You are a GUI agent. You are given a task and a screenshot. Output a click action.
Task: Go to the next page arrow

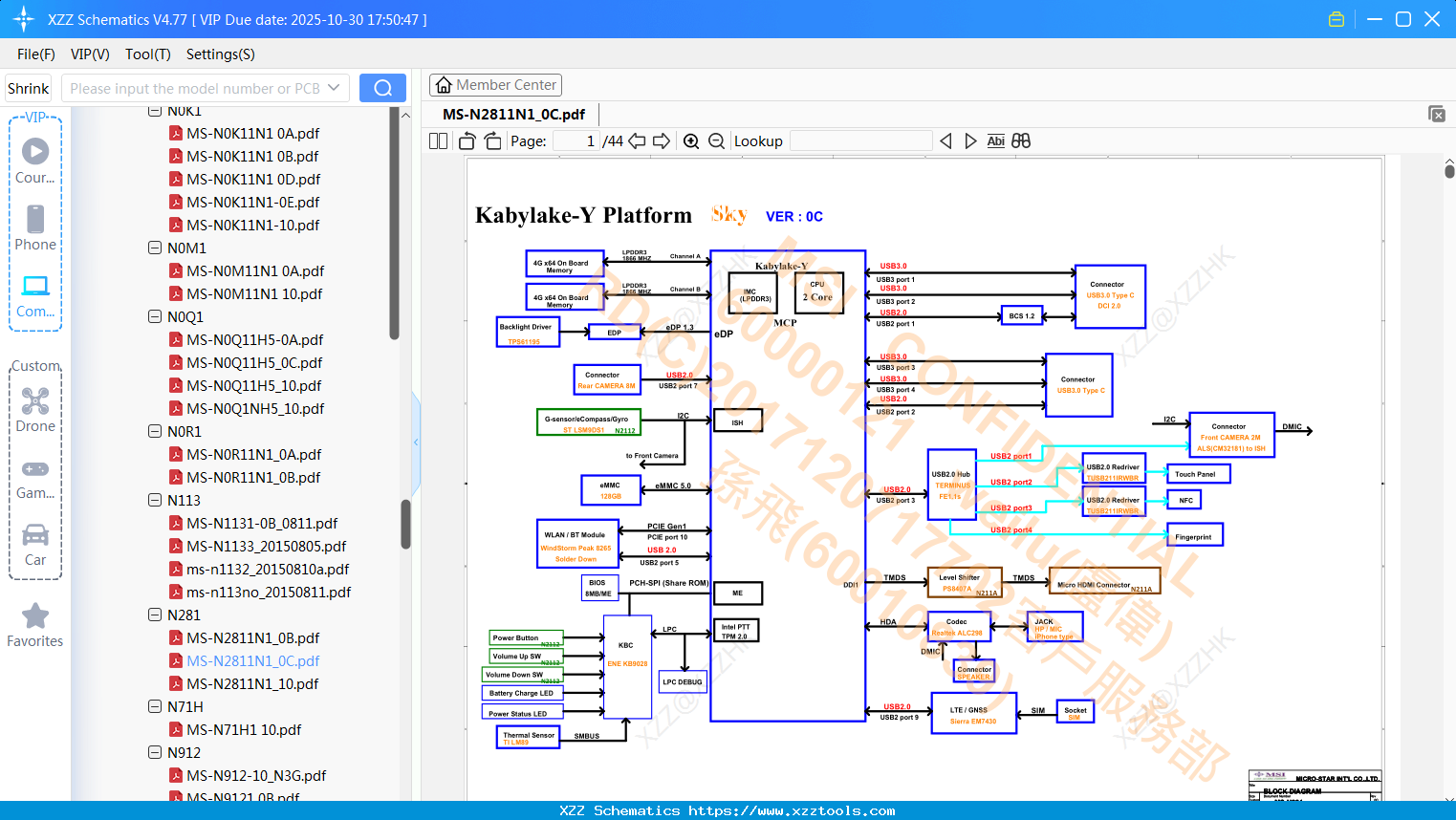662,141
